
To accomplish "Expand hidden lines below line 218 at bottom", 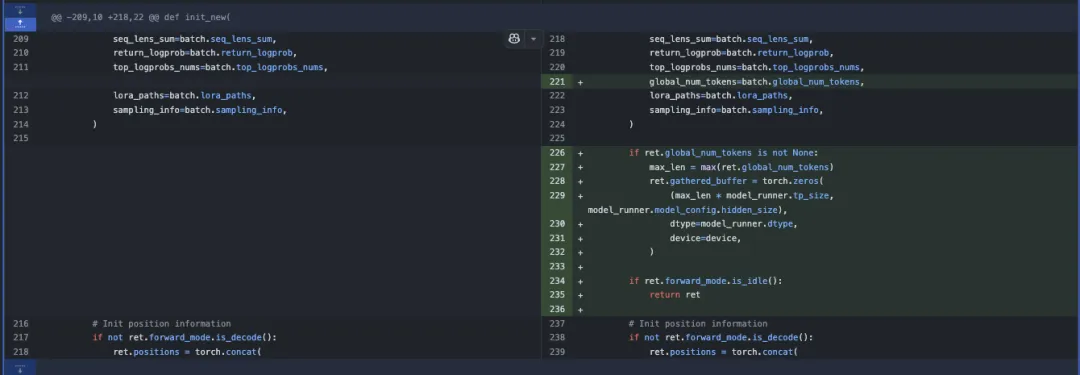I will click(x=20, y=367).
